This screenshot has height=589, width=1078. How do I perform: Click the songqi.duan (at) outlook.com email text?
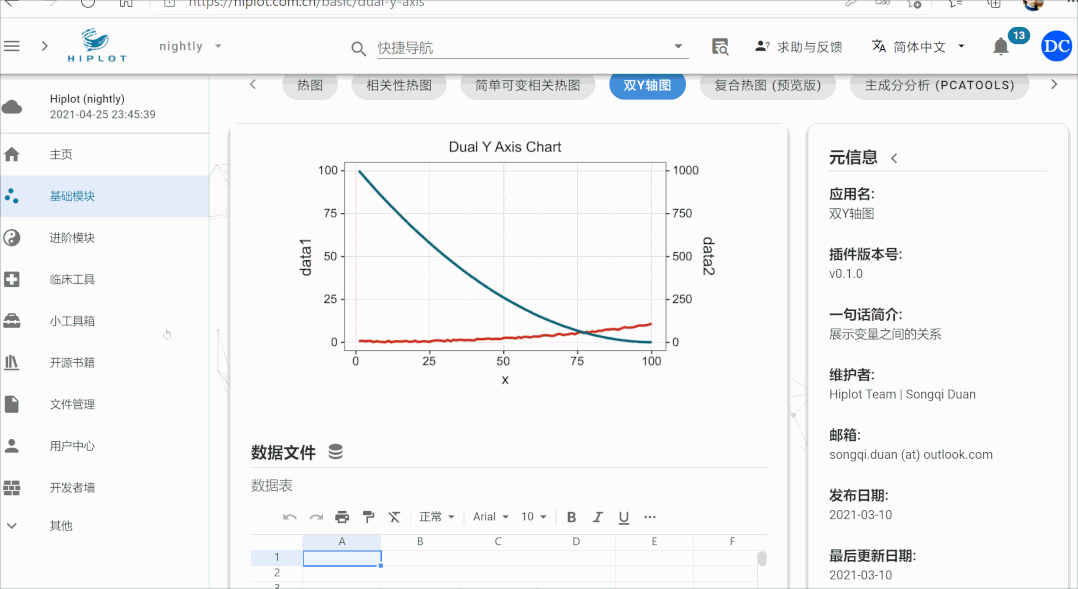(911, 454)
